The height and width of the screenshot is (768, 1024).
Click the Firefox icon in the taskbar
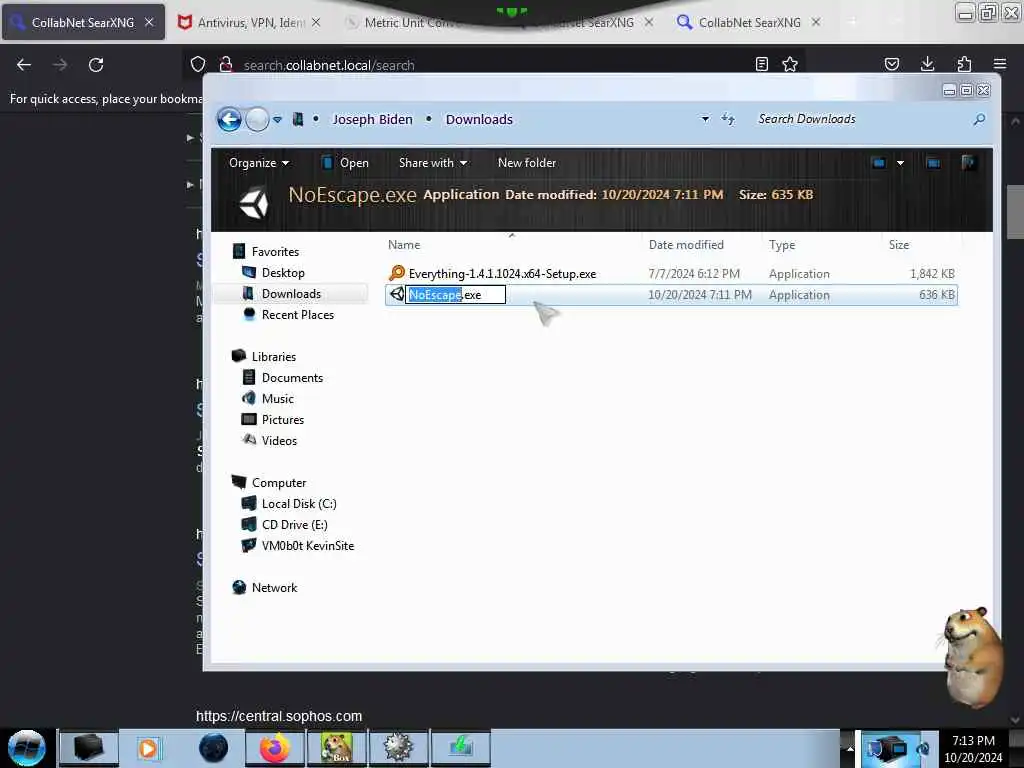tap(275, 748)
